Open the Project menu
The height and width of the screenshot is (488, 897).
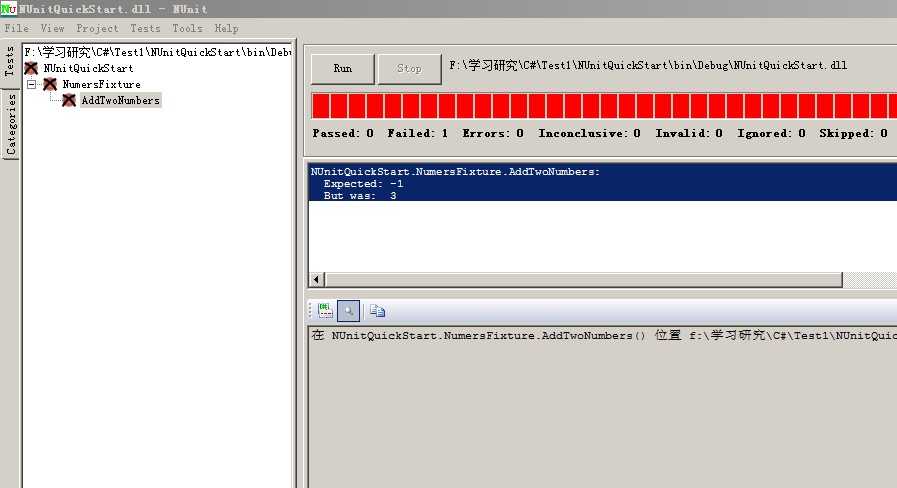coord(97,28)
